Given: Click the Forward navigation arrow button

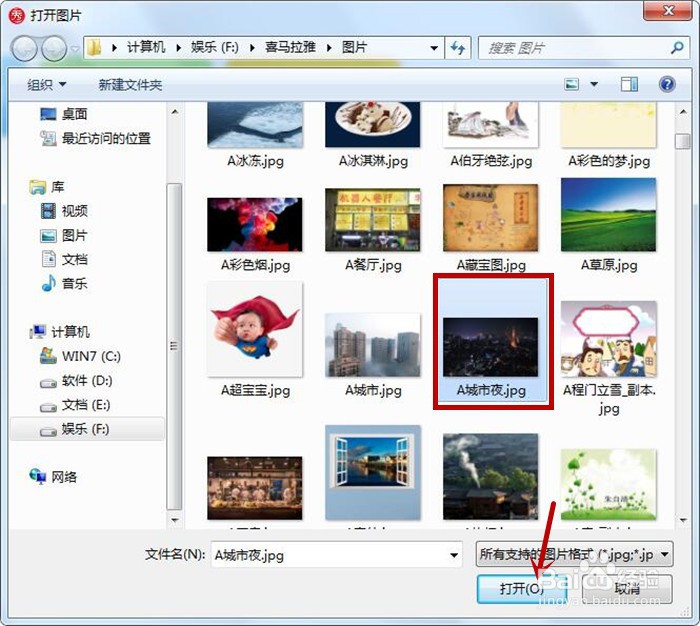Looking at the screenshot, I should [x=54, y=48].
